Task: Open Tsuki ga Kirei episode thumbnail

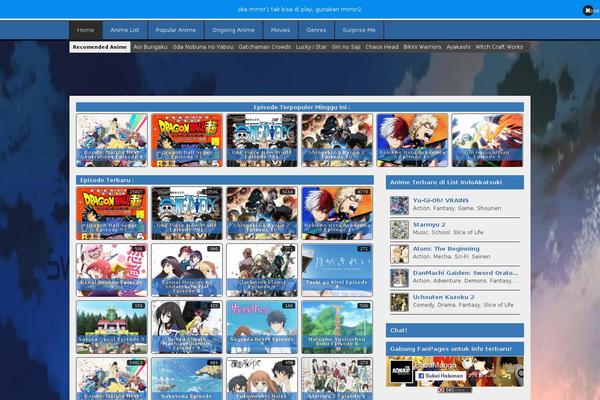Action: (337, 270)
